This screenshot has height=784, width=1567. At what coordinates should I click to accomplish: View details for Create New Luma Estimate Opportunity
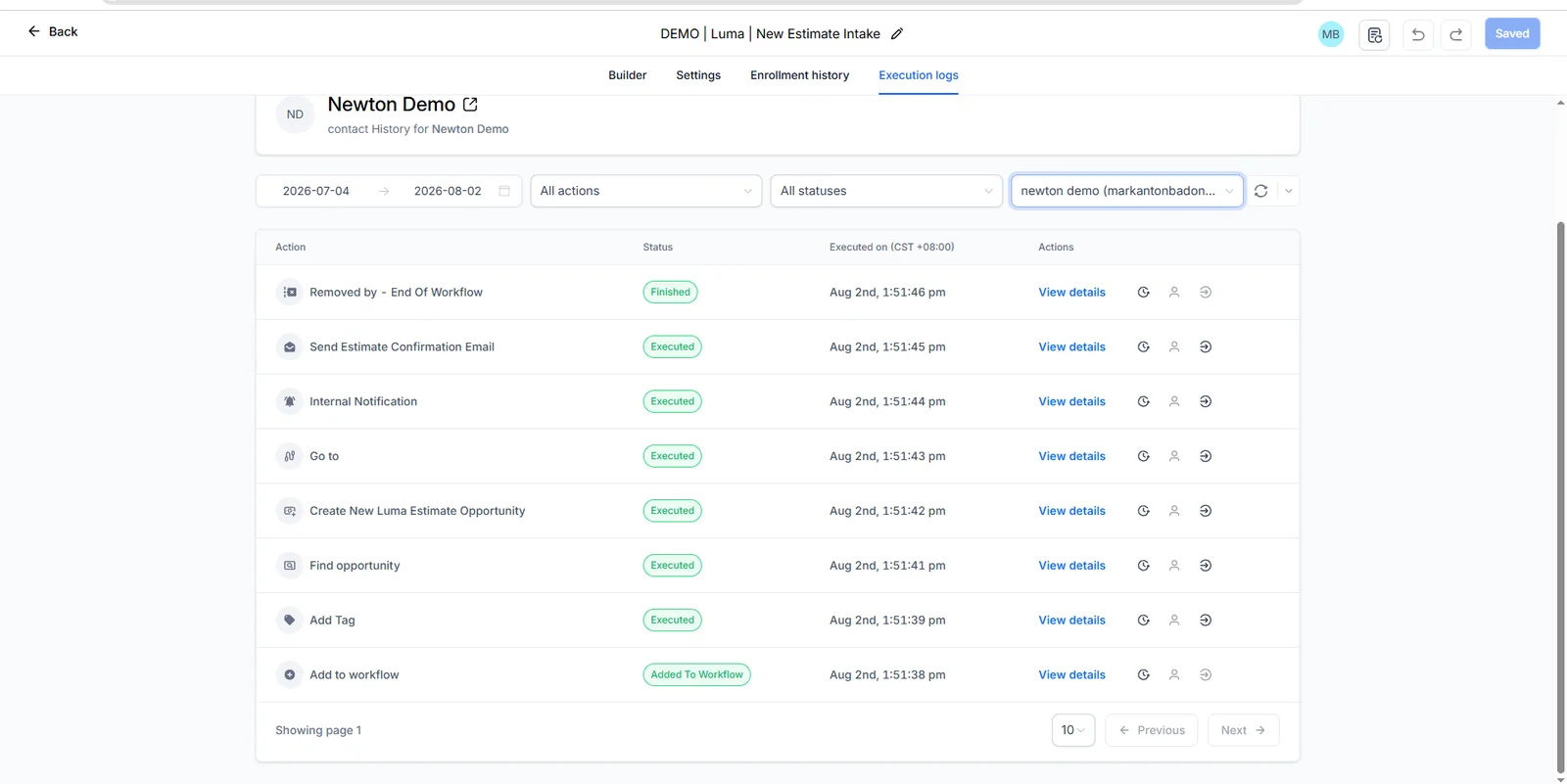point(1072,511)
